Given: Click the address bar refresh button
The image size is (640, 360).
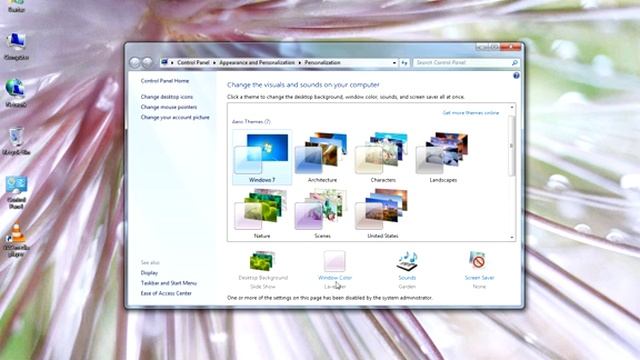Looking at the screenshot, I should pos(404,62).
